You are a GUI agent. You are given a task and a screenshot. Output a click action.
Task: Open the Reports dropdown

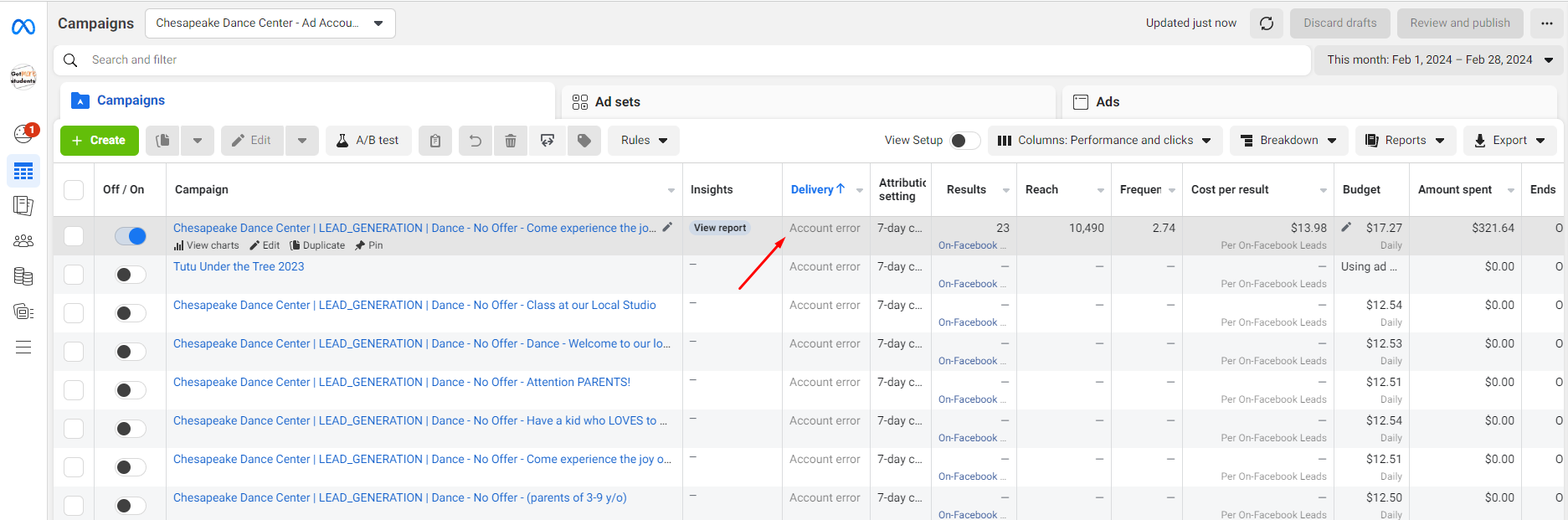click(x=1406, y=141)
